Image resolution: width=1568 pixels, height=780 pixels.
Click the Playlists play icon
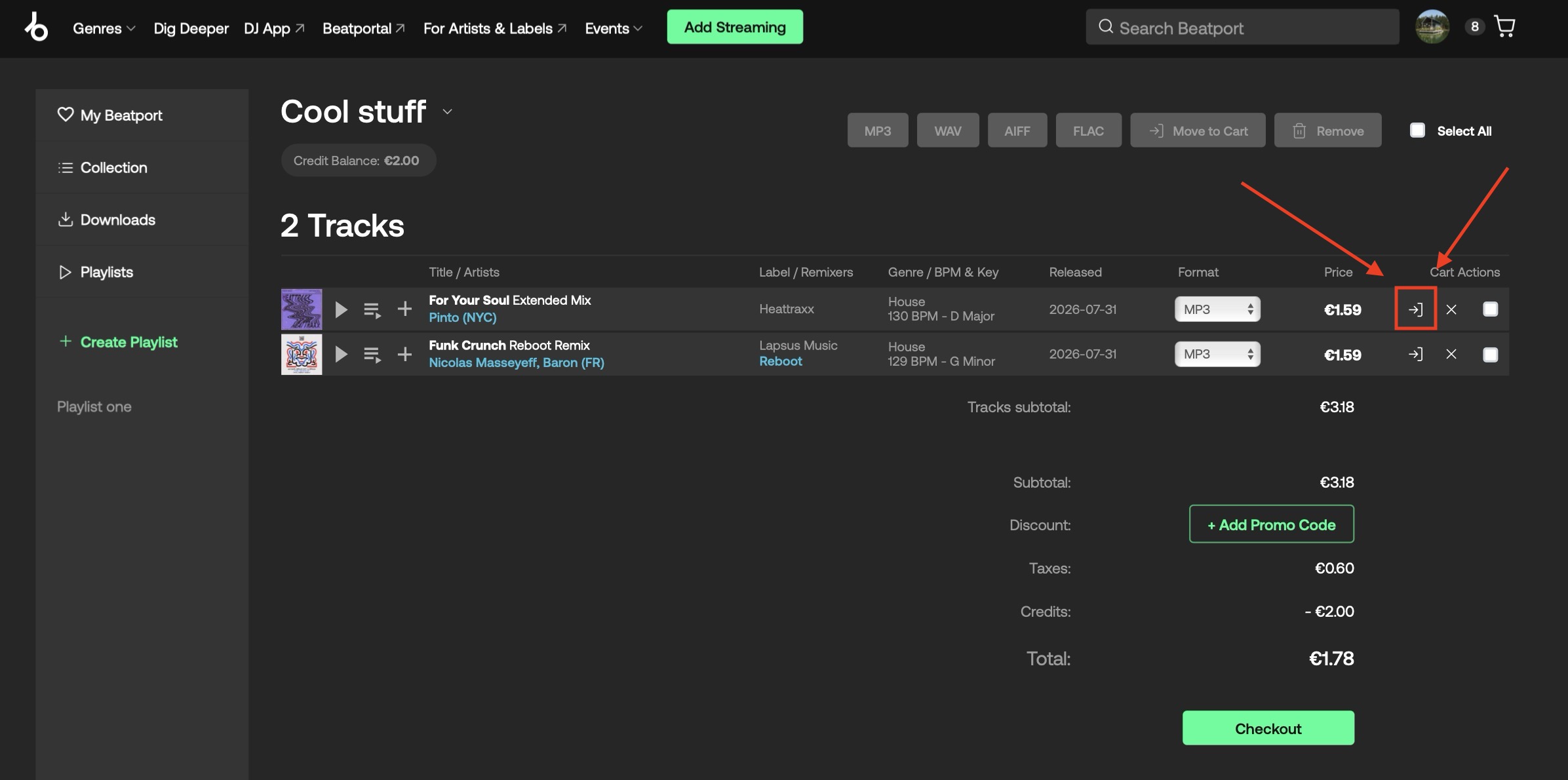pyautogui.click(x=65, y=272)
